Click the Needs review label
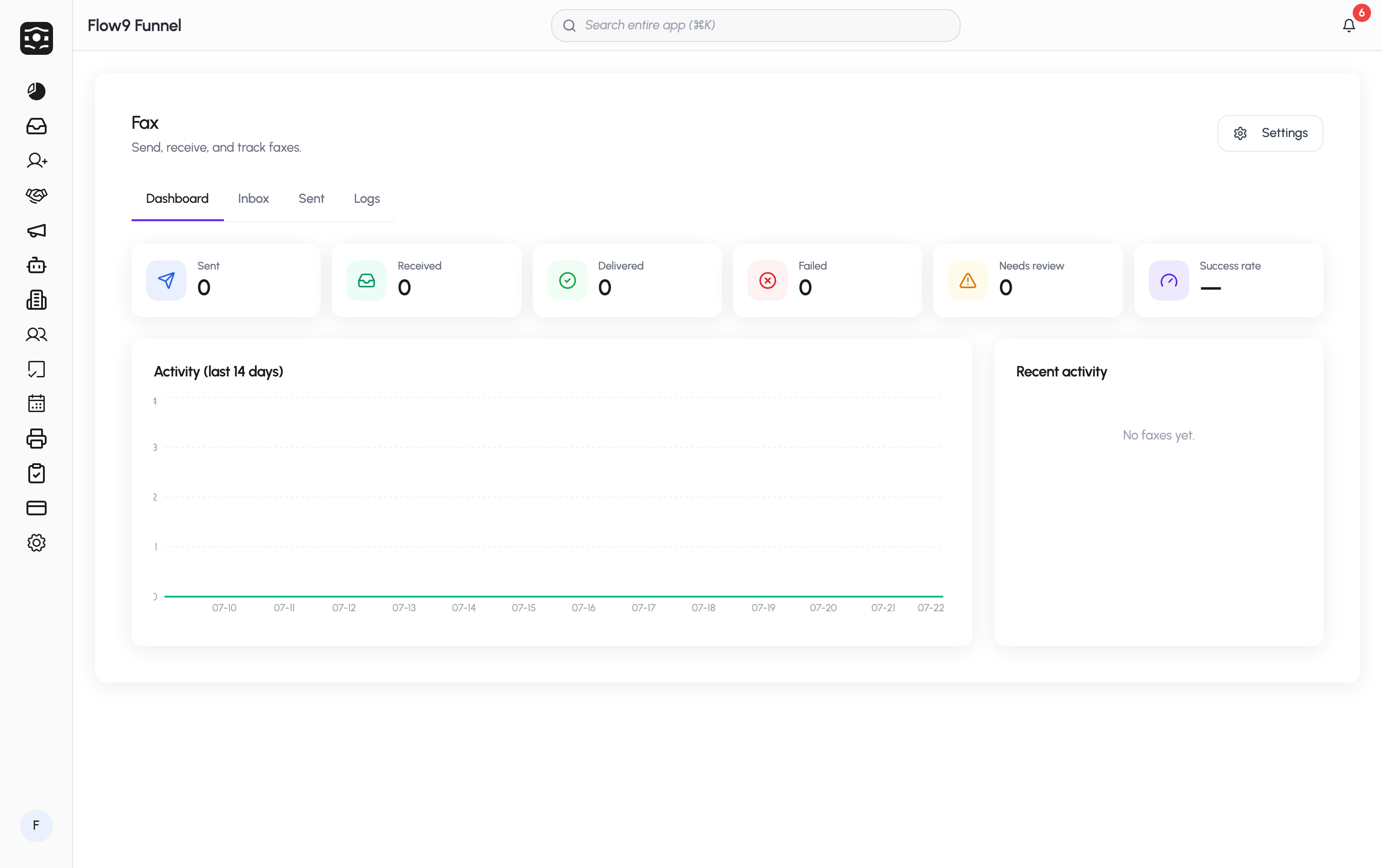Viewport: 1382px width, 868px height. (x=1031, y=265)
